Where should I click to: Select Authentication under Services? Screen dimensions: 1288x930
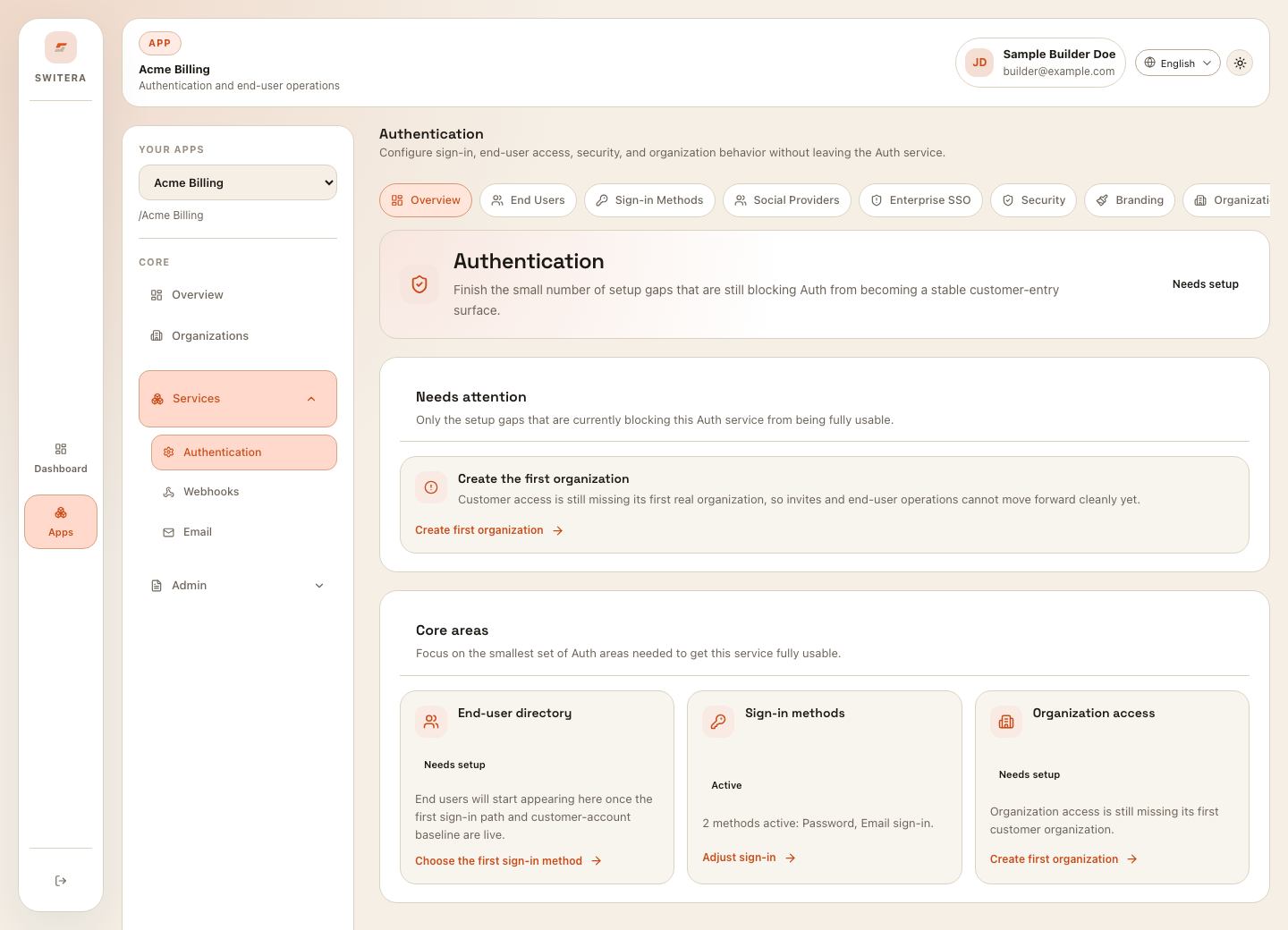(244, 452)
